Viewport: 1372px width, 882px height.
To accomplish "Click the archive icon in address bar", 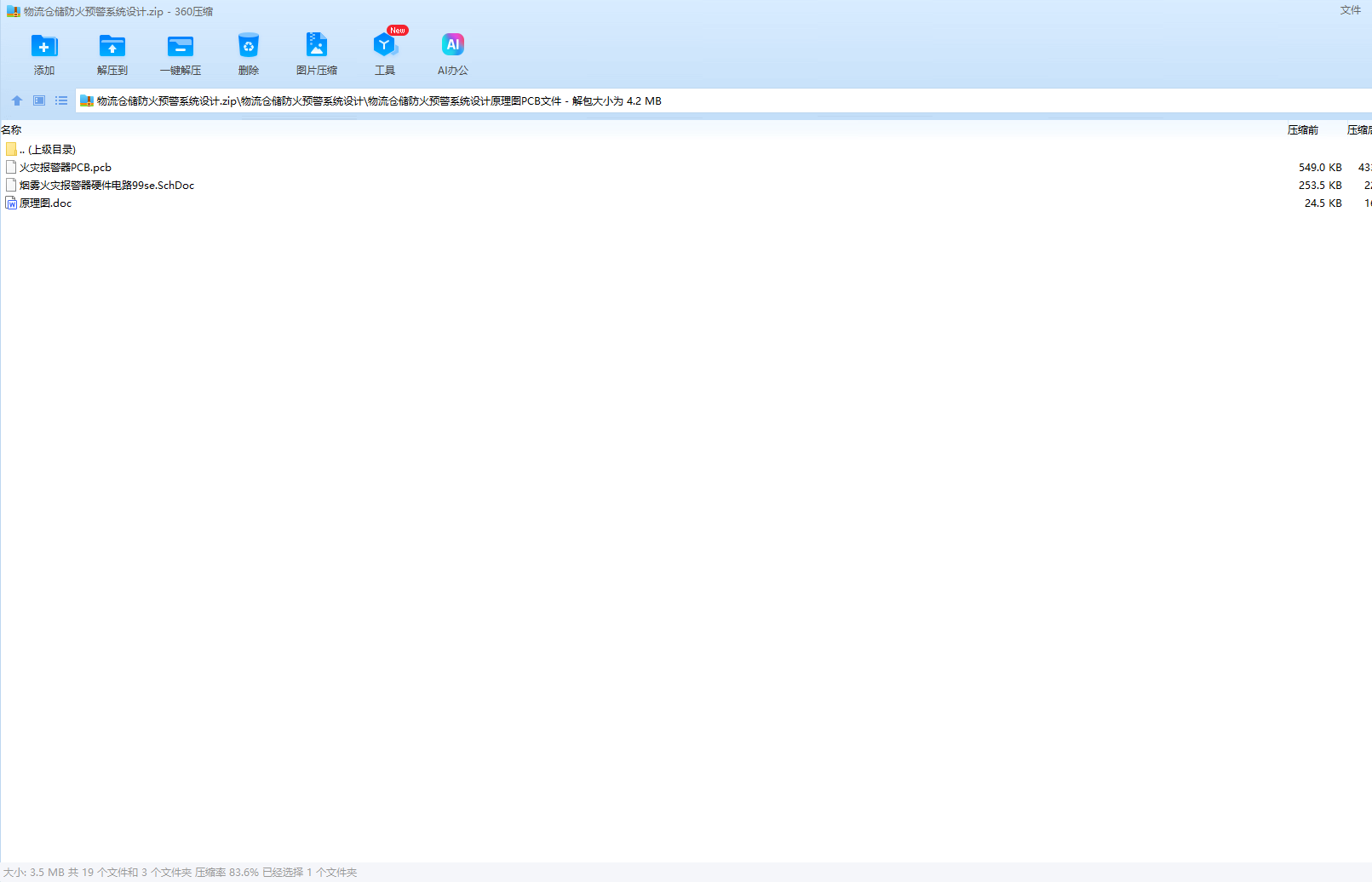I will 86,100.
